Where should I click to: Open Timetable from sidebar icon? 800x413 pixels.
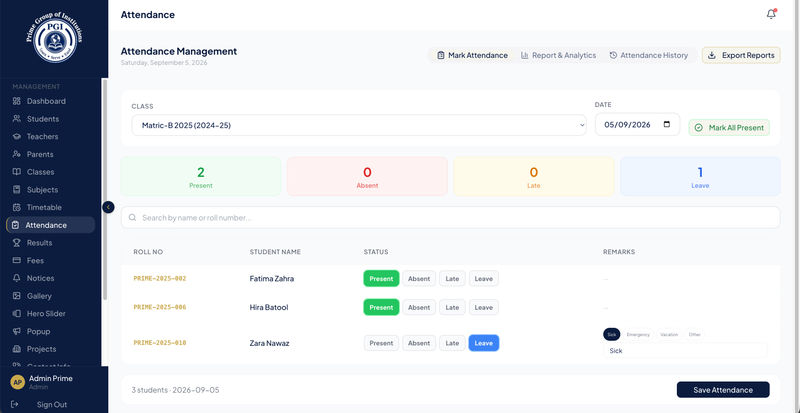pos(17,207)
